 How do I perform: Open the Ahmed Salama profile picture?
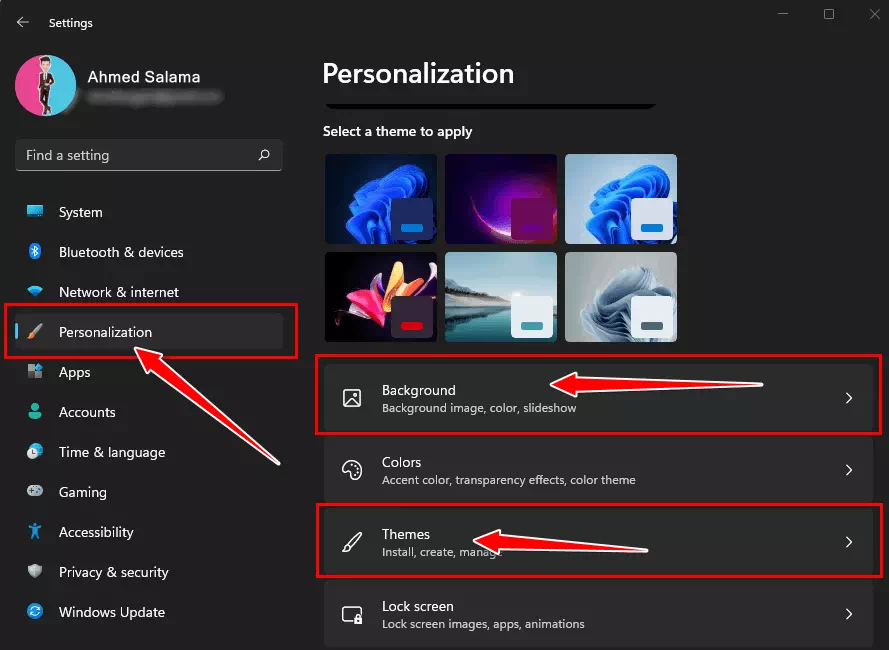45,86
